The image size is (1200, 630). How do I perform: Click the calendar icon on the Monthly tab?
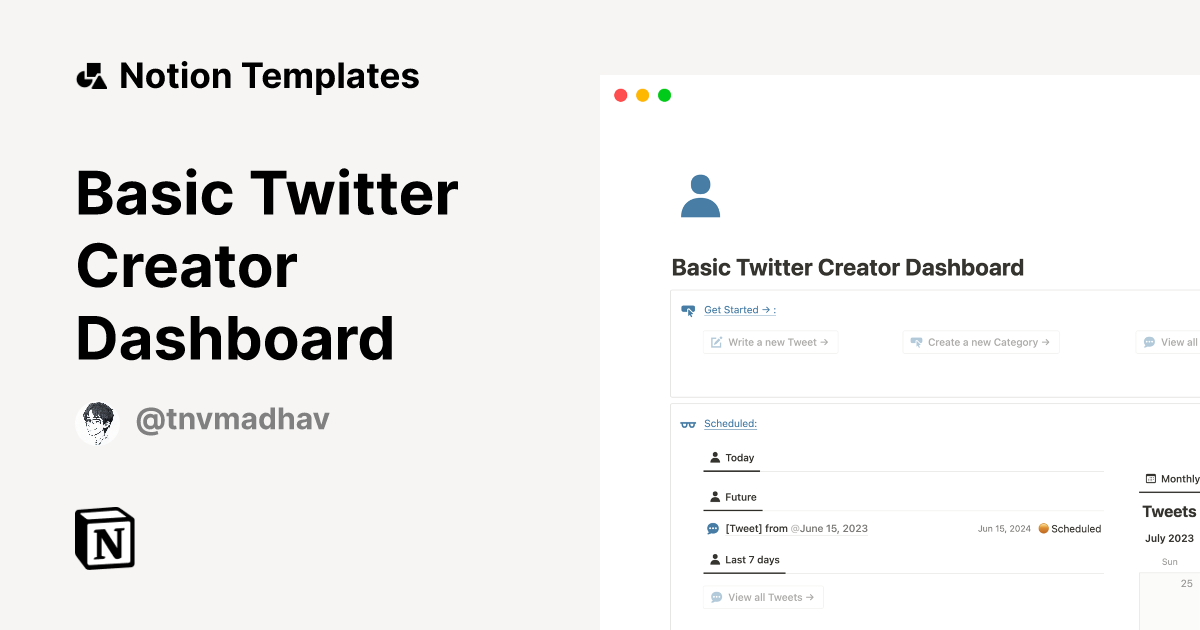coord(1152,478)
